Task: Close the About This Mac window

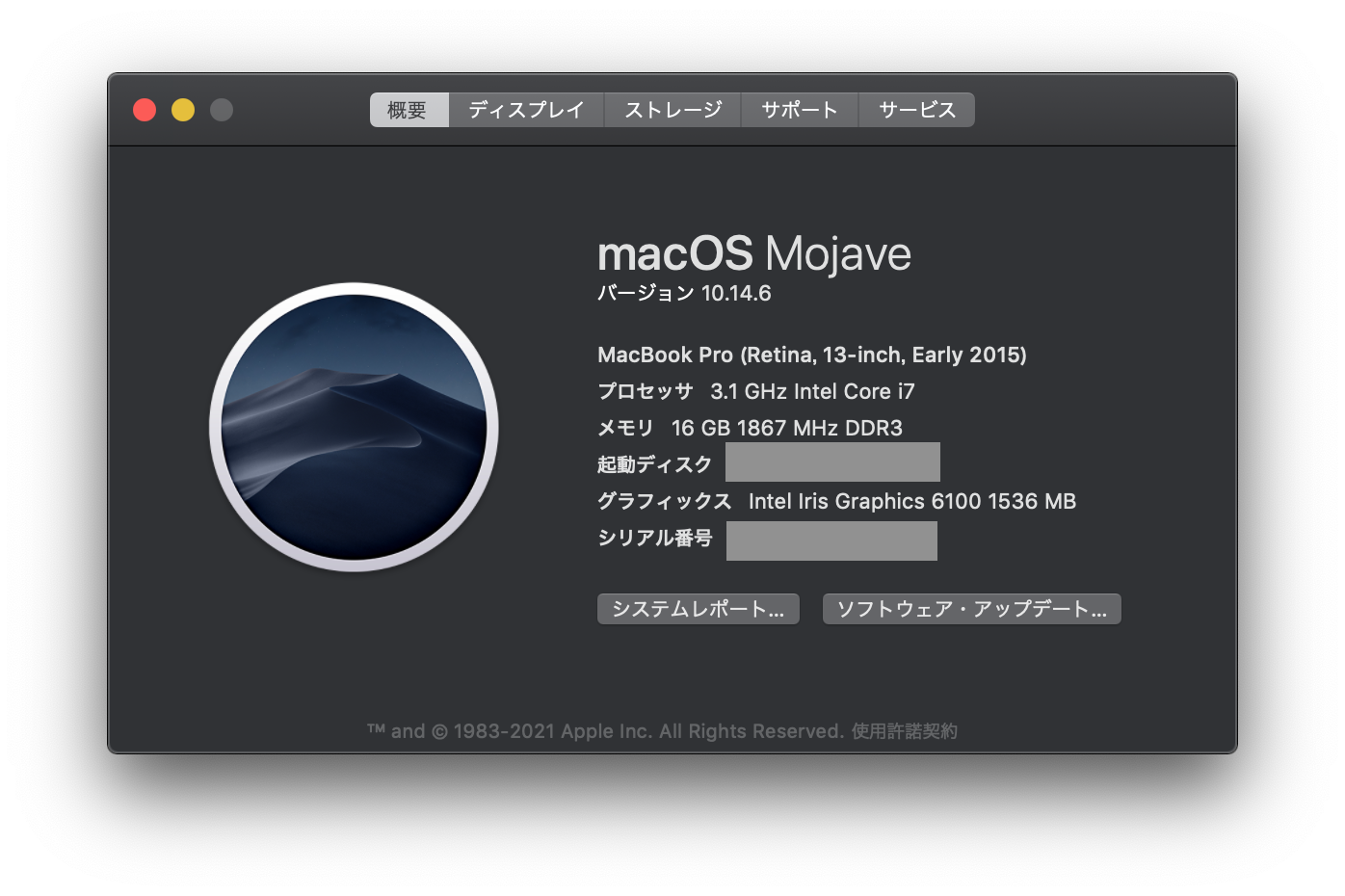Action: [145, 110]
